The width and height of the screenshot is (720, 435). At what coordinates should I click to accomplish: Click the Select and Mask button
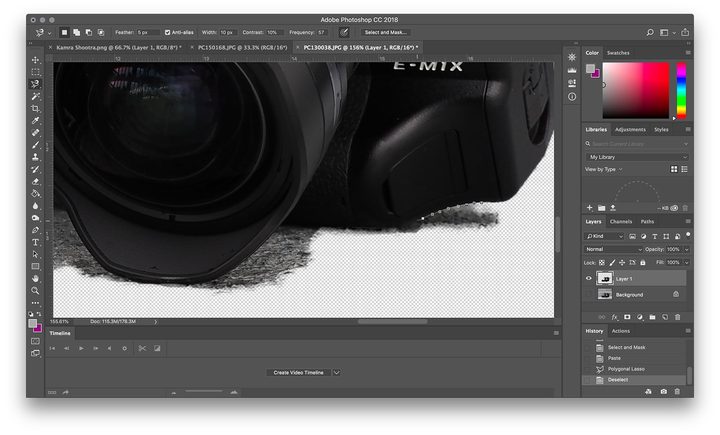(x=385, y=33)
